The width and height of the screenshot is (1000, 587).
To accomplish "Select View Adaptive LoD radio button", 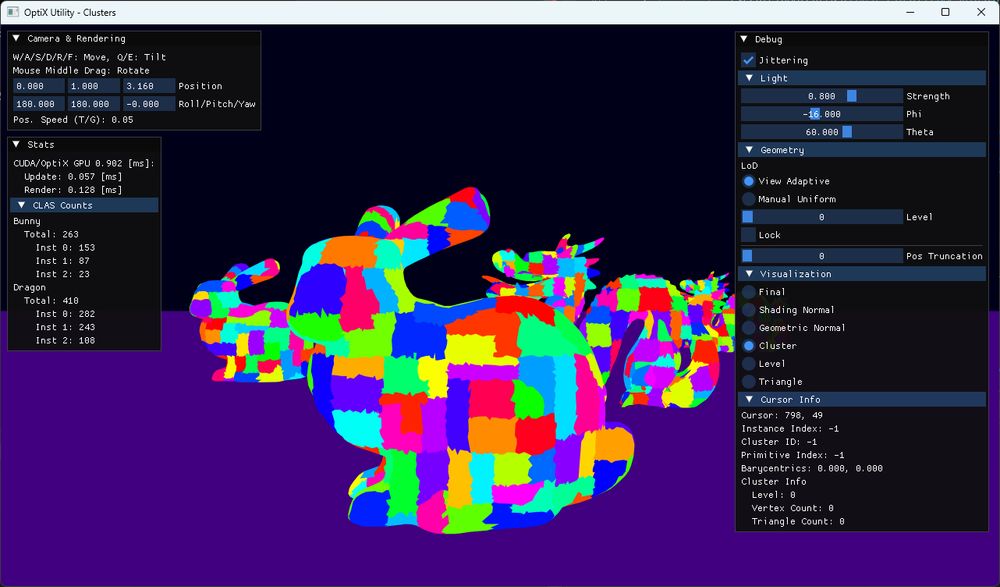I will coord(749,181).
